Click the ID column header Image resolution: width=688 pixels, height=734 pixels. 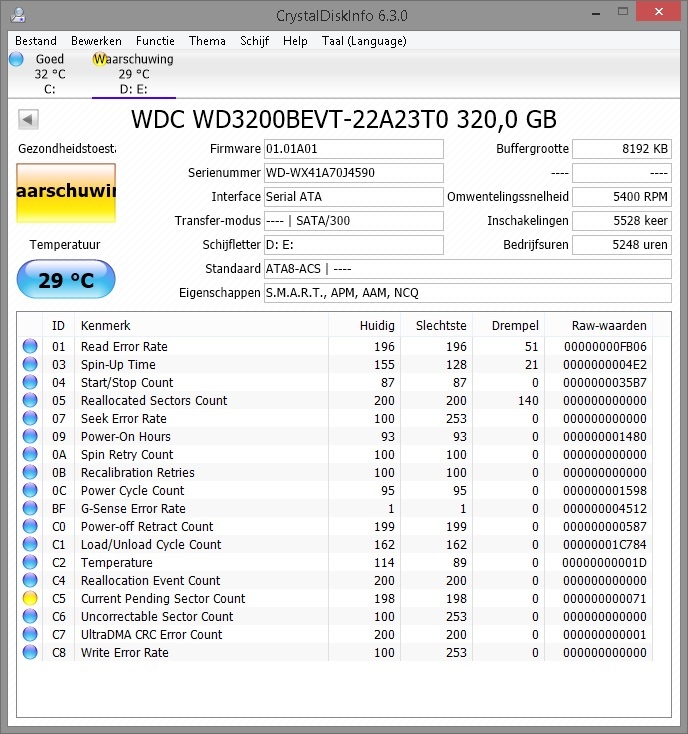coord(59,325)
